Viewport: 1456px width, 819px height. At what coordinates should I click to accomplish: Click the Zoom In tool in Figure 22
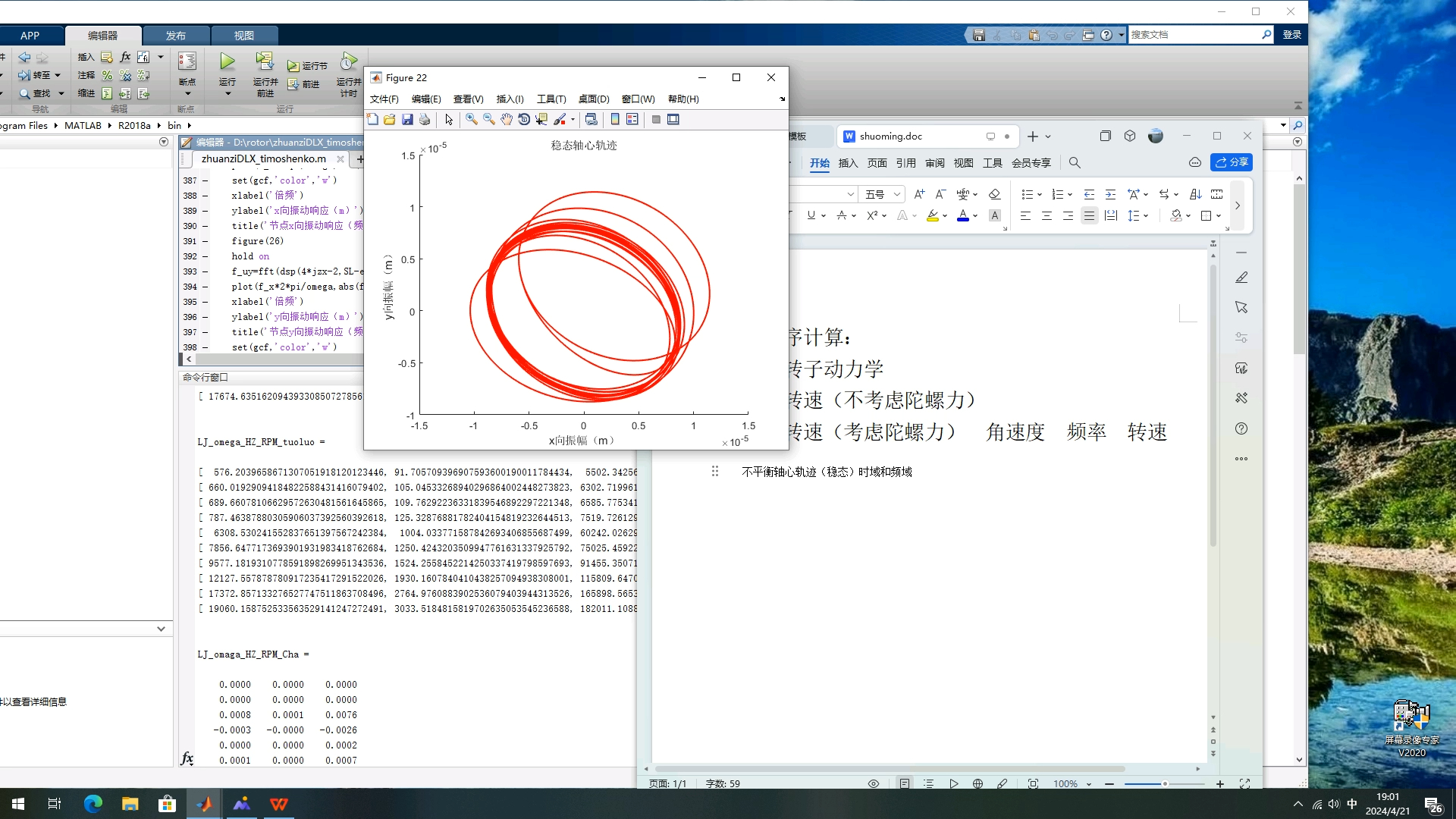coord(471,119)
